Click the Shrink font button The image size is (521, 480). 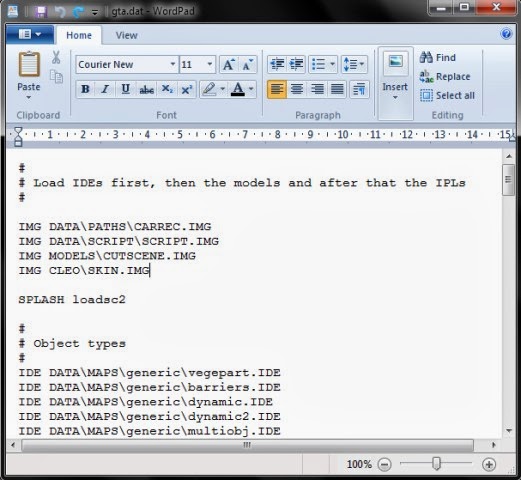[247, 64]
